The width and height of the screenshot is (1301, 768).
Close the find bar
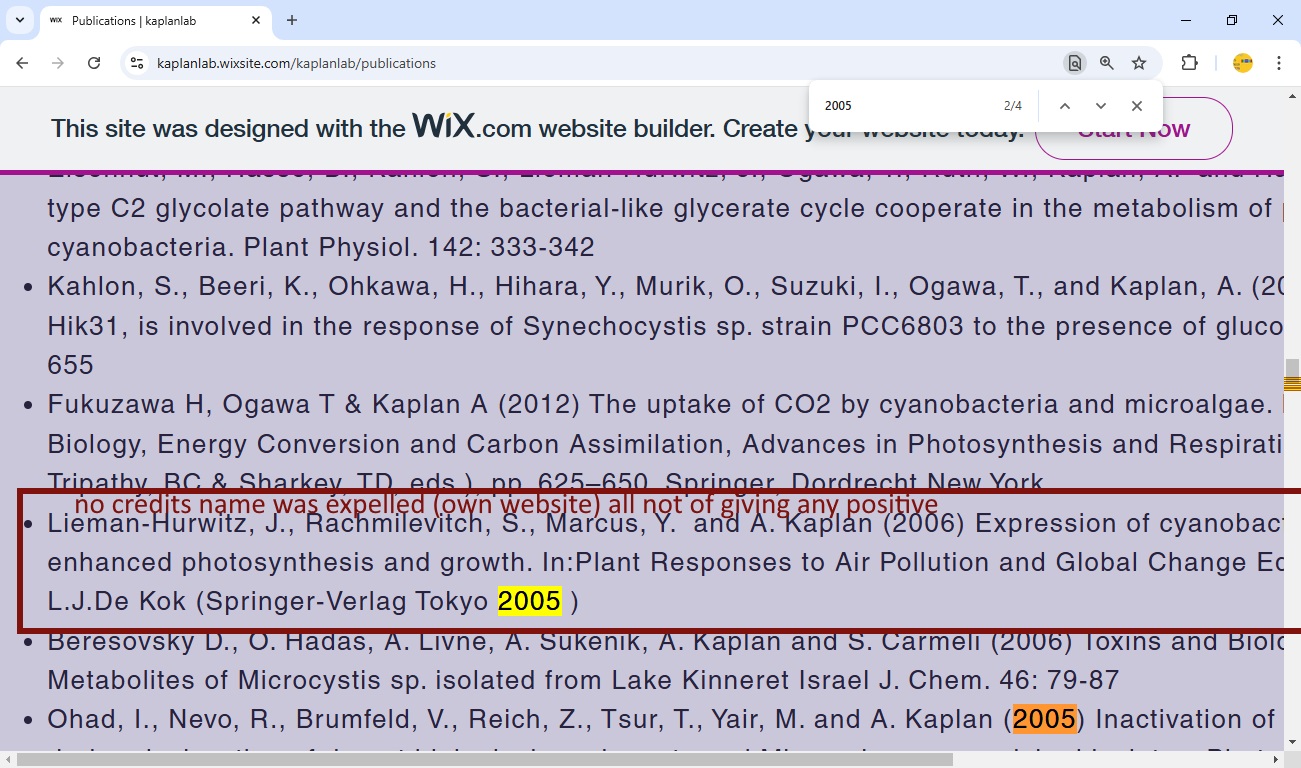[x=1137, y=106]
